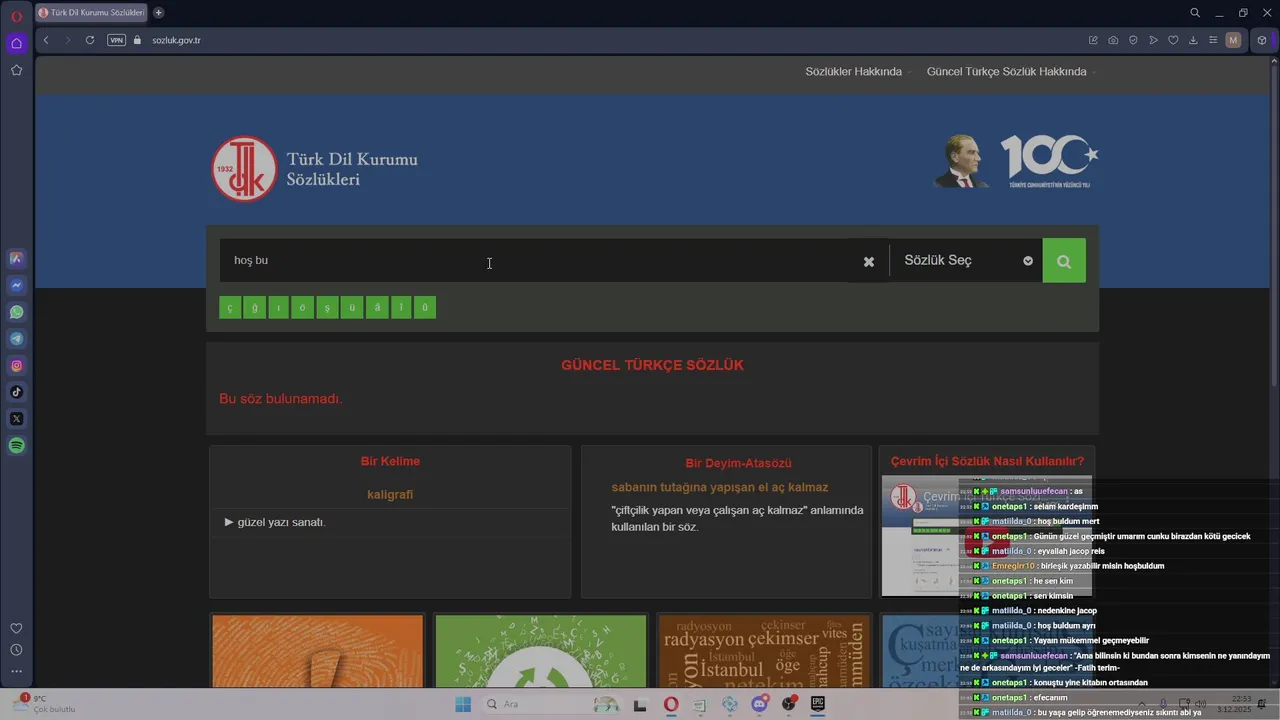Click the snapshot camera icon in toolbar
The height and width of the screenshot is (720, 1280).
tap(1113, 40)
